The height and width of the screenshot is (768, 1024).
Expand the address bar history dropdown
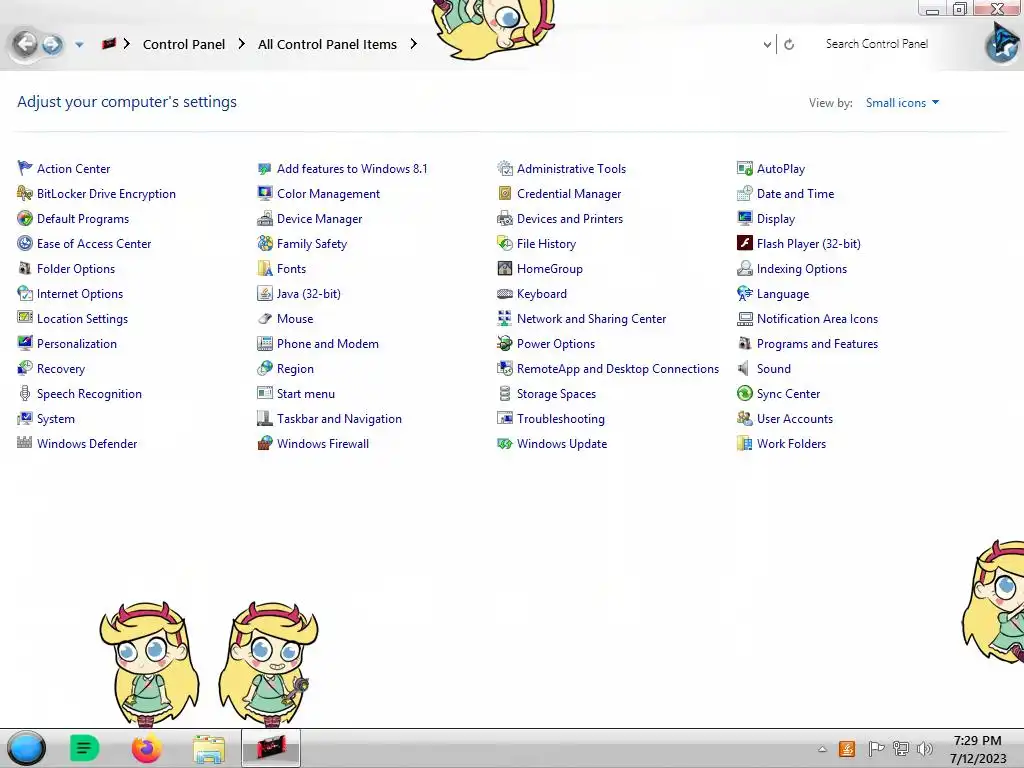pyautogui.click(x=767, y=44)
